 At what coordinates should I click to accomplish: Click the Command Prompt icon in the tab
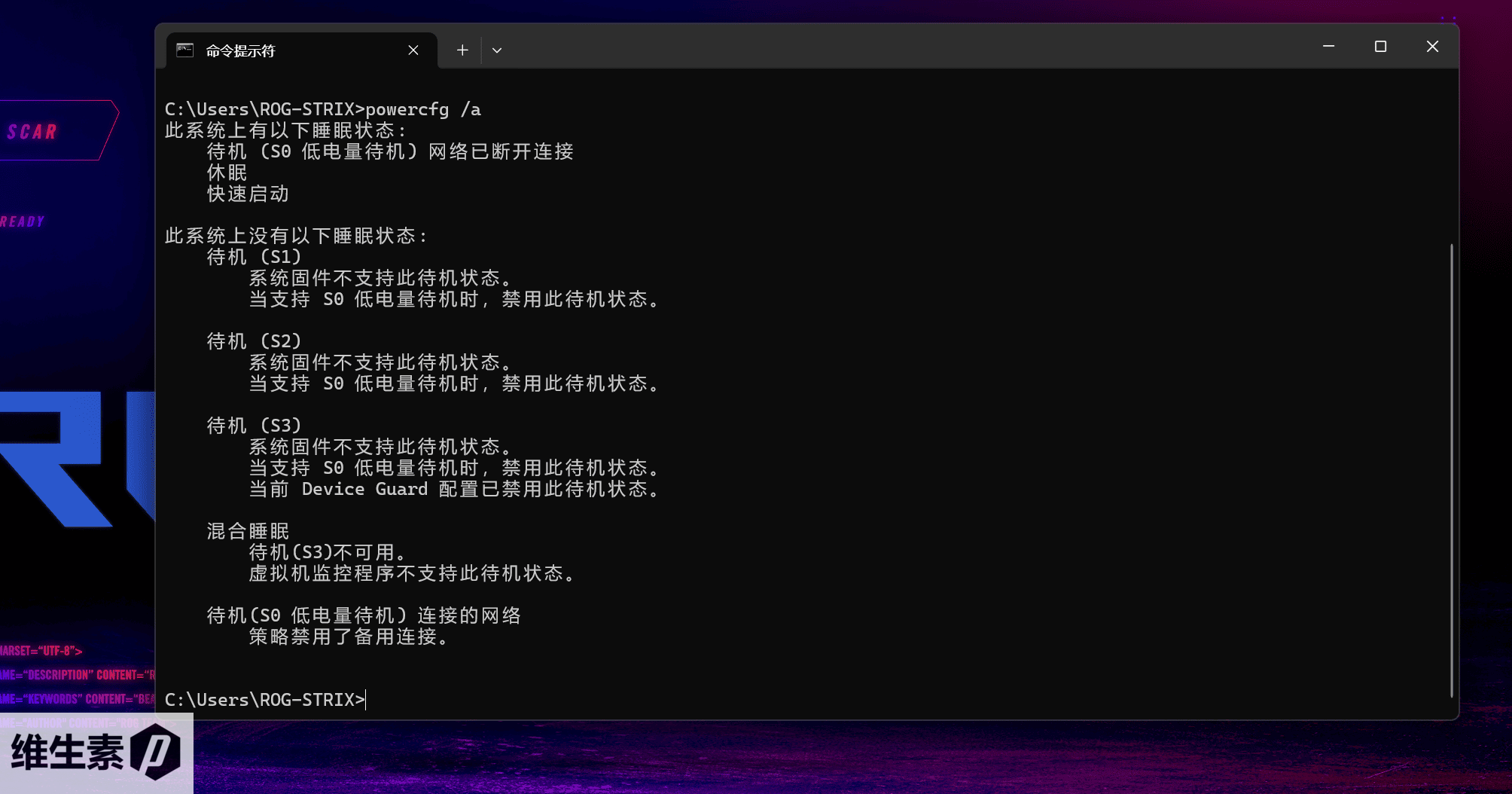pos(185,50)
